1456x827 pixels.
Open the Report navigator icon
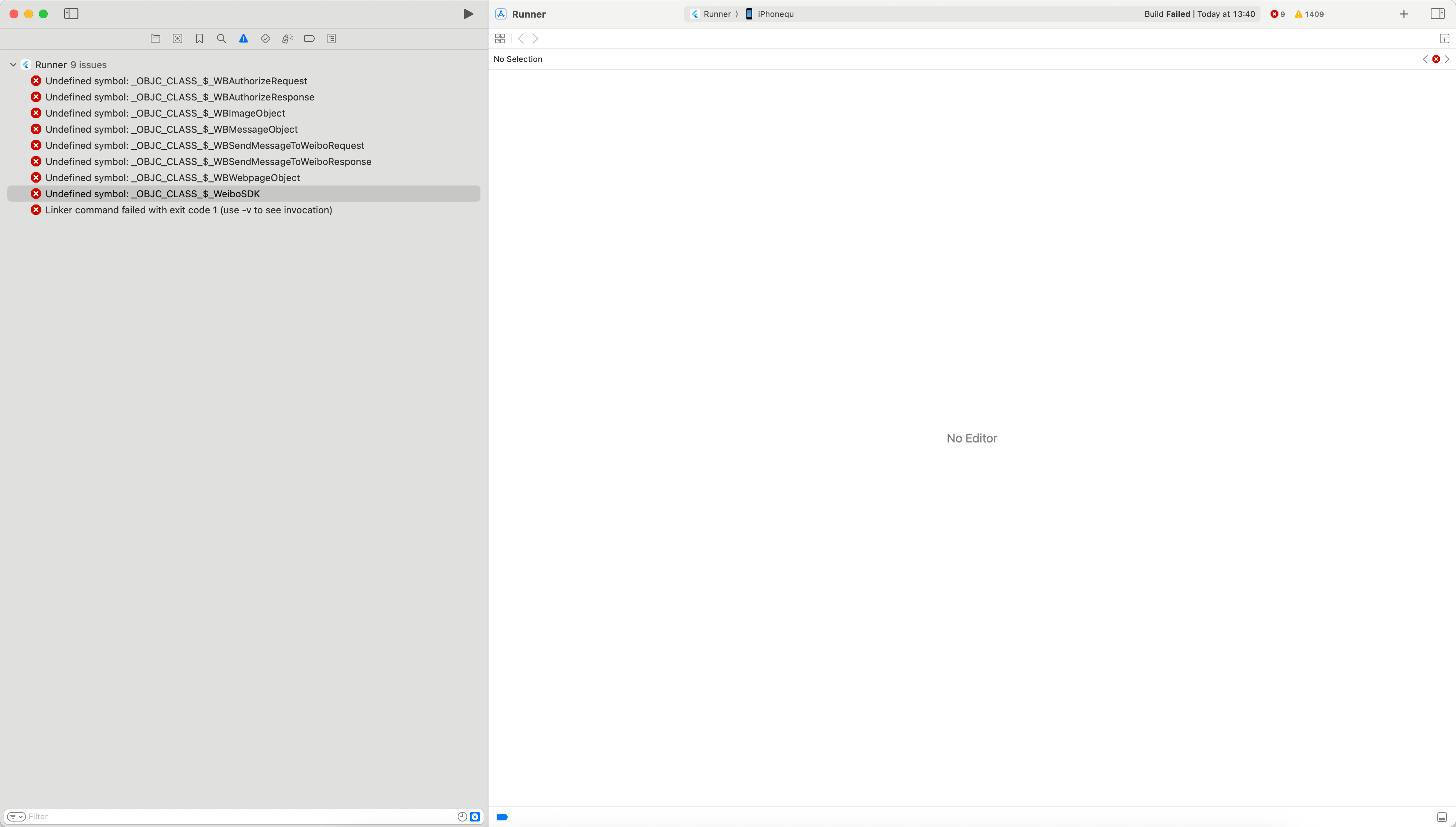332,38
